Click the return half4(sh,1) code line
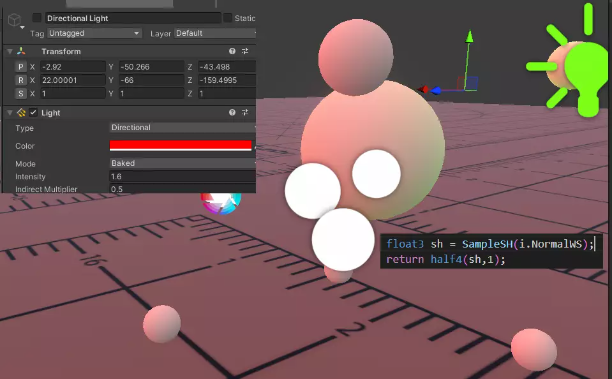The width and height of the screenshot is (612, 379). (445, 260)
